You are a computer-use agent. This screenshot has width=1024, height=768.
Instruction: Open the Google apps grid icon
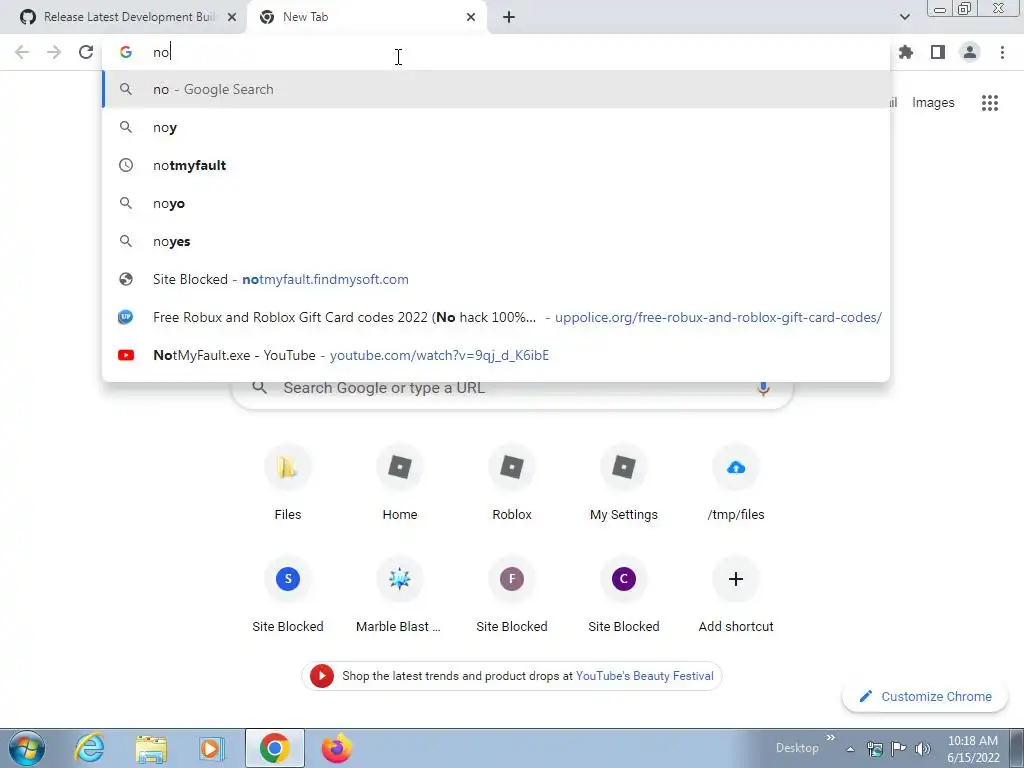(990, 103)
